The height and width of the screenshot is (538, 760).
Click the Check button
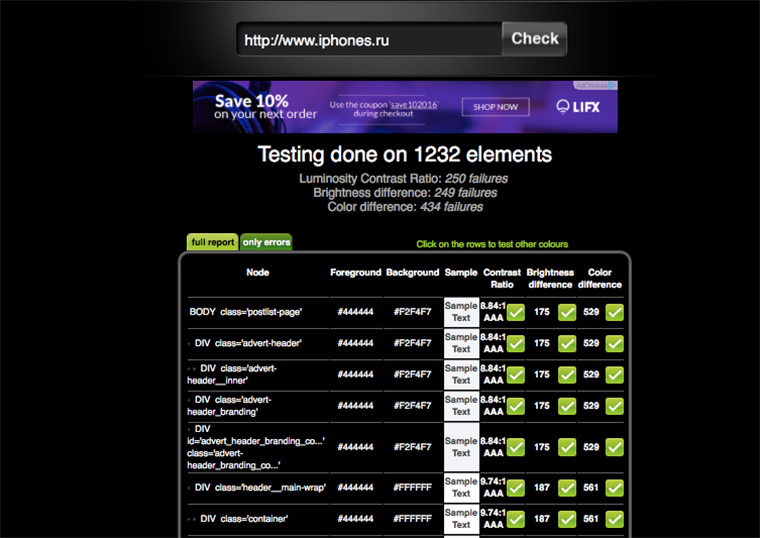click(x=534, y=39)
